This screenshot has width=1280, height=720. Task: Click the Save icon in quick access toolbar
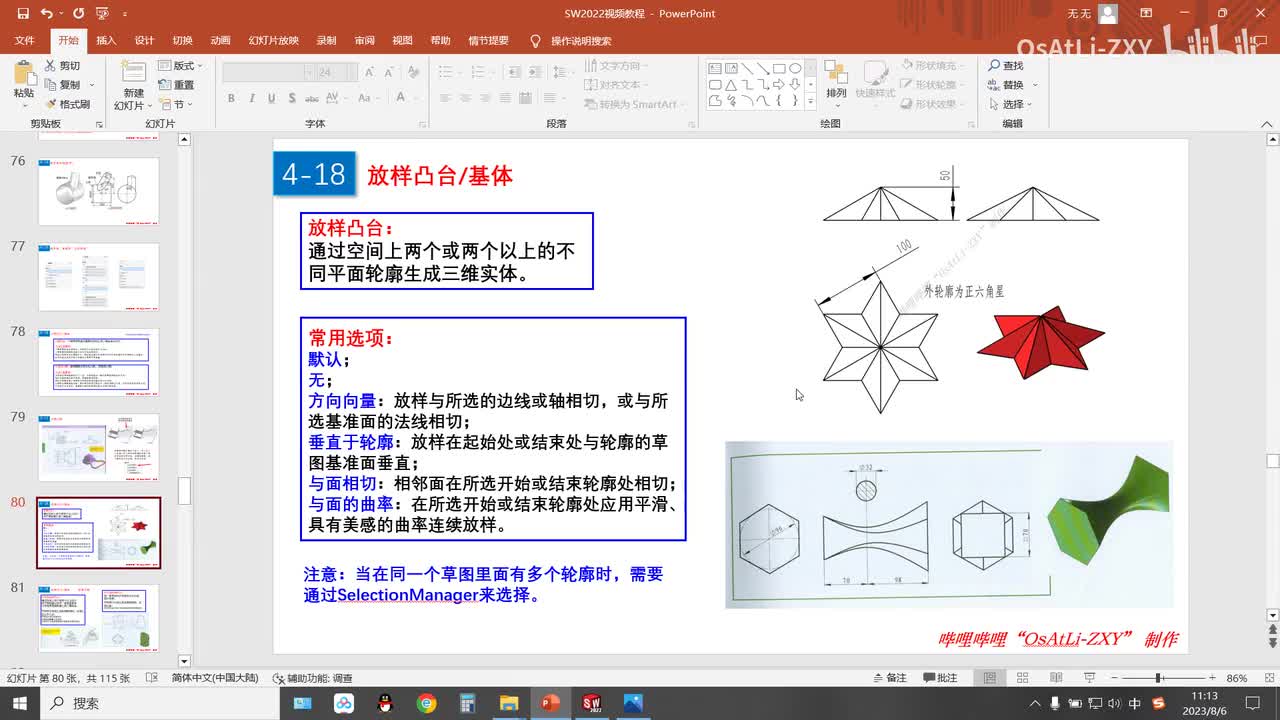pos(22,14)
